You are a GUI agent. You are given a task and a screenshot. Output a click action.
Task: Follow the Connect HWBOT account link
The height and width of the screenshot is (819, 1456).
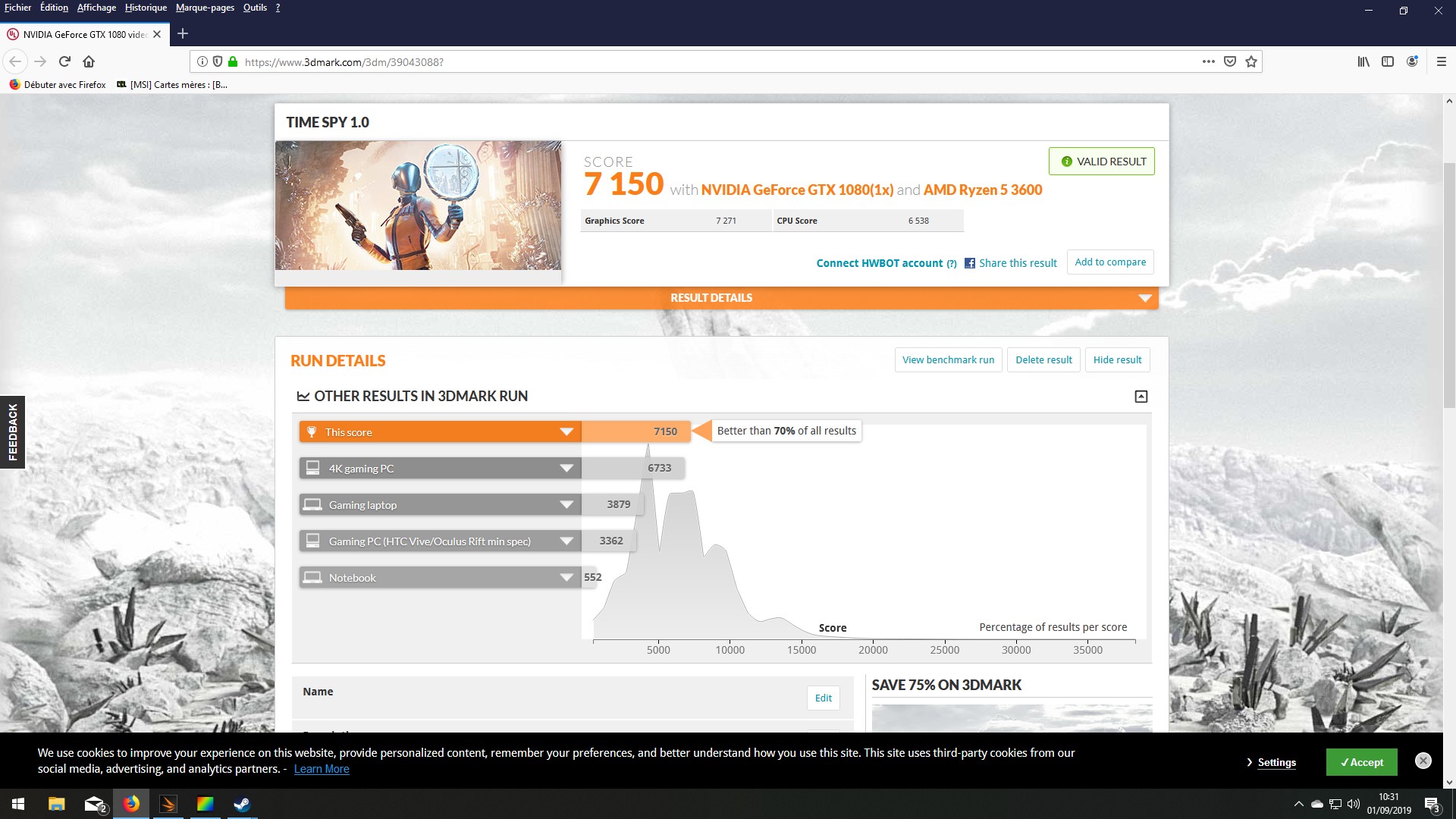[x=880, y=263]
